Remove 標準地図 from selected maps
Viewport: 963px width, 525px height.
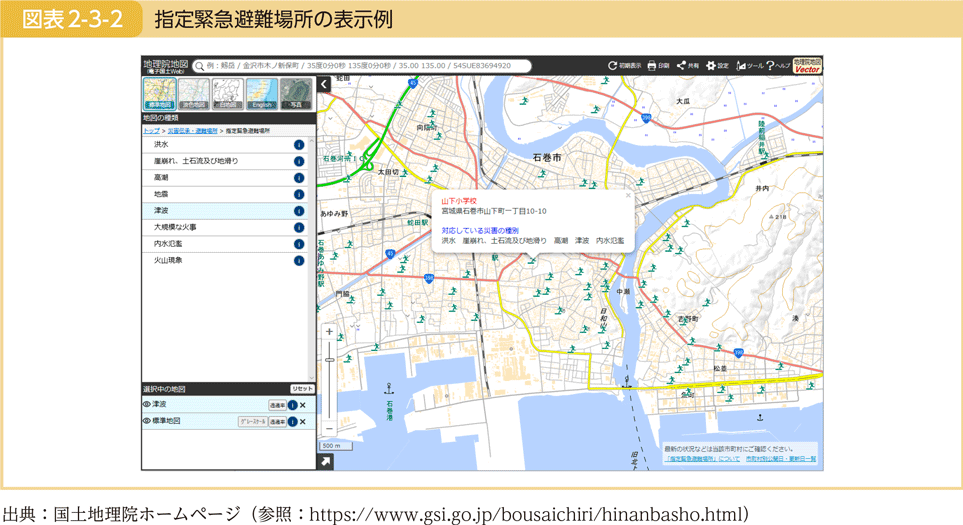tap(303, 422)
